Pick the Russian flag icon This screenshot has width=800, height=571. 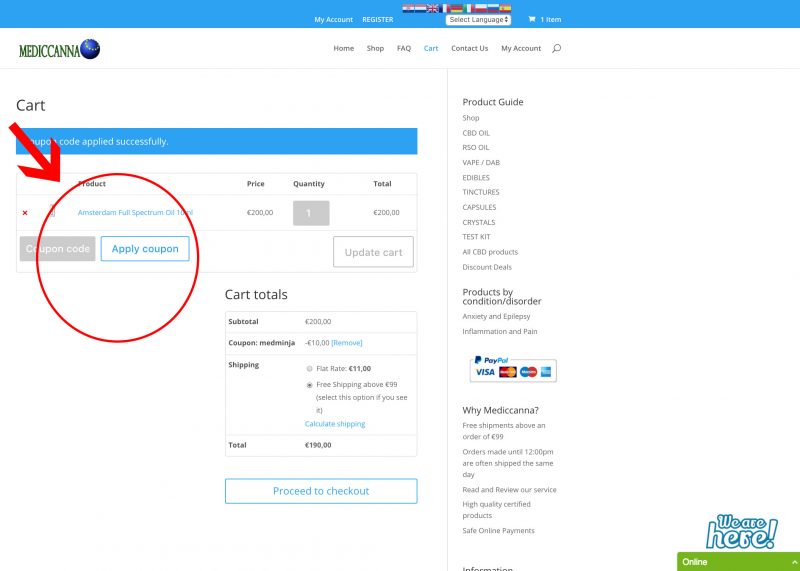point(493,8)
